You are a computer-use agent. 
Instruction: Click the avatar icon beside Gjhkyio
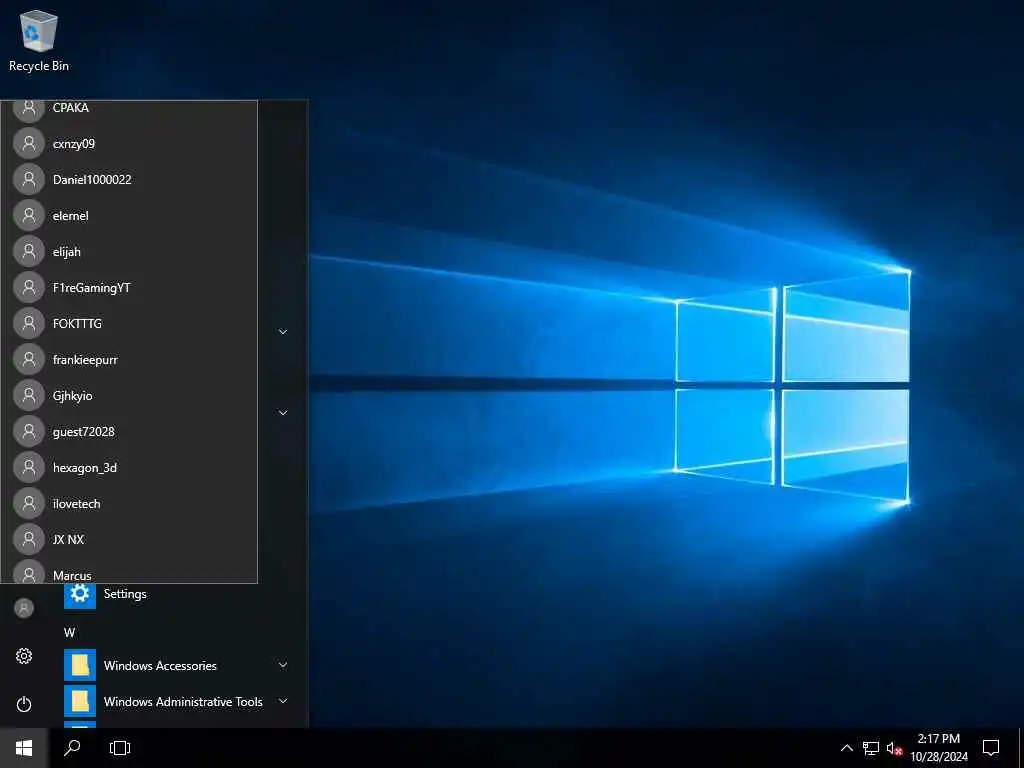coord(29,395)
